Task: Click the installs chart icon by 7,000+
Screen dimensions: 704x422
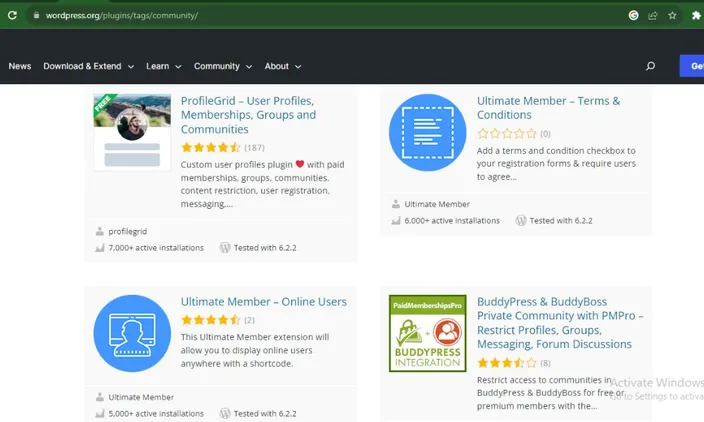Action: (x=99, y=247)
